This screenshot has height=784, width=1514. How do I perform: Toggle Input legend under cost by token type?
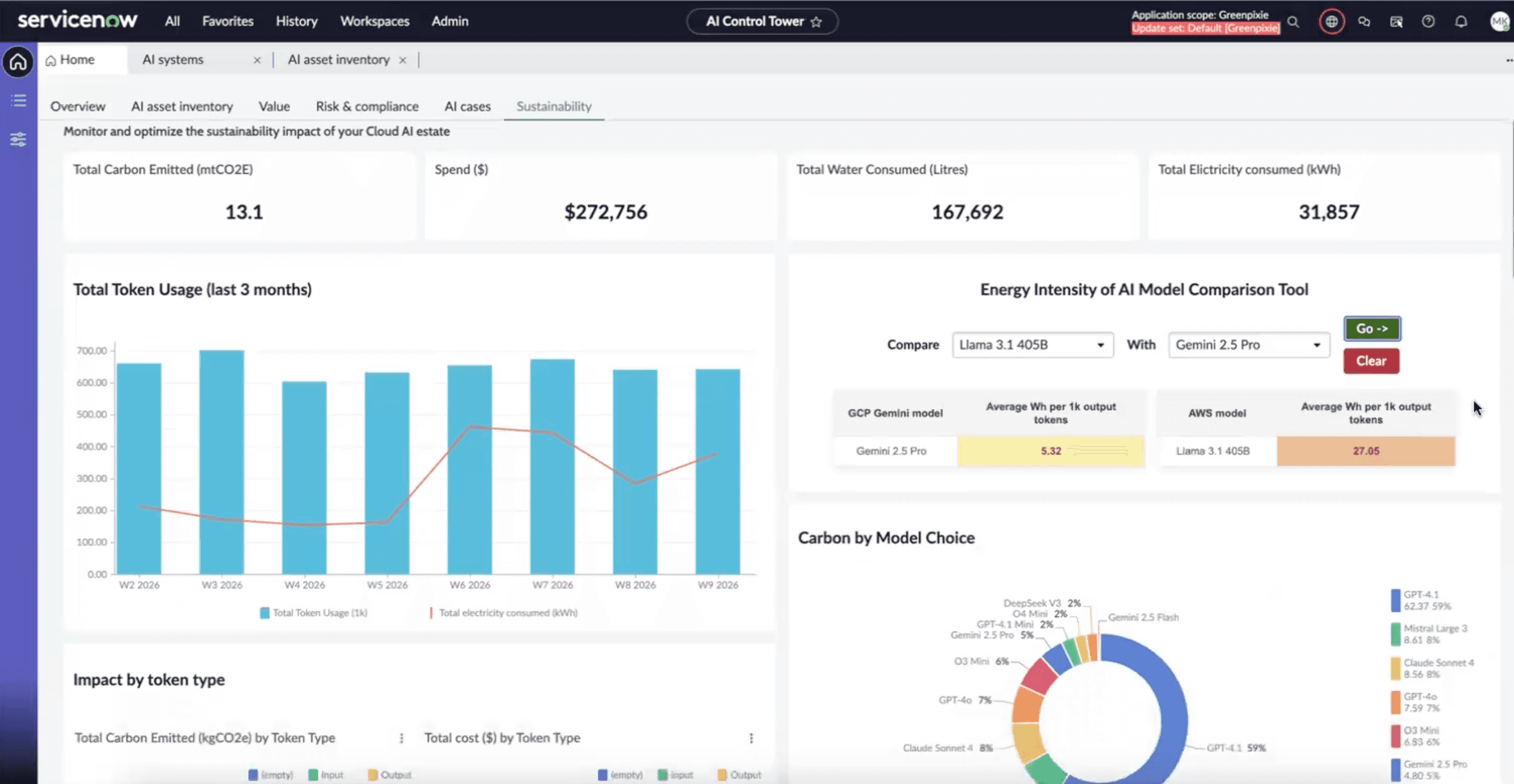[x=675, y=774]
